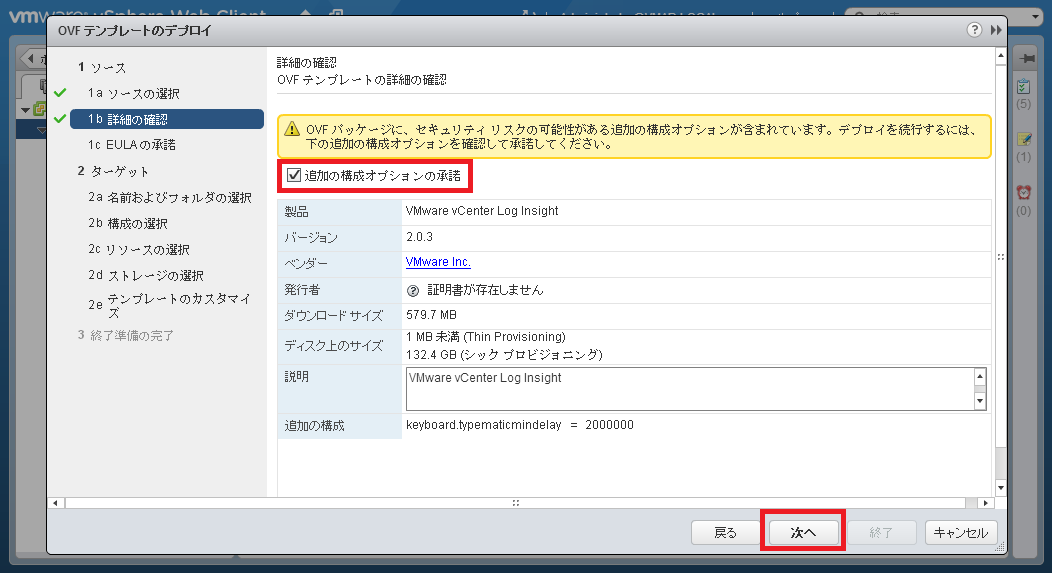Click 132.4 GB thick provisioning text
1052x573 pixels.
[x=505, y=354]
